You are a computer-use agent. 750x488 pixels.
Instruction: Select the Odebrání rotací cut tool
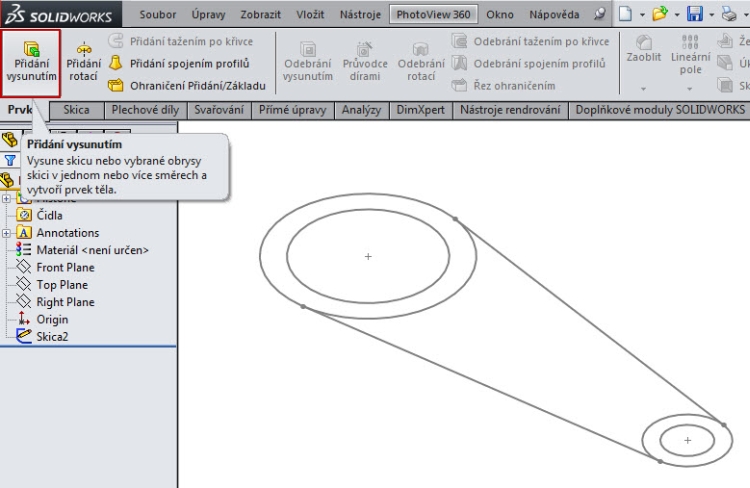[421, 62]
